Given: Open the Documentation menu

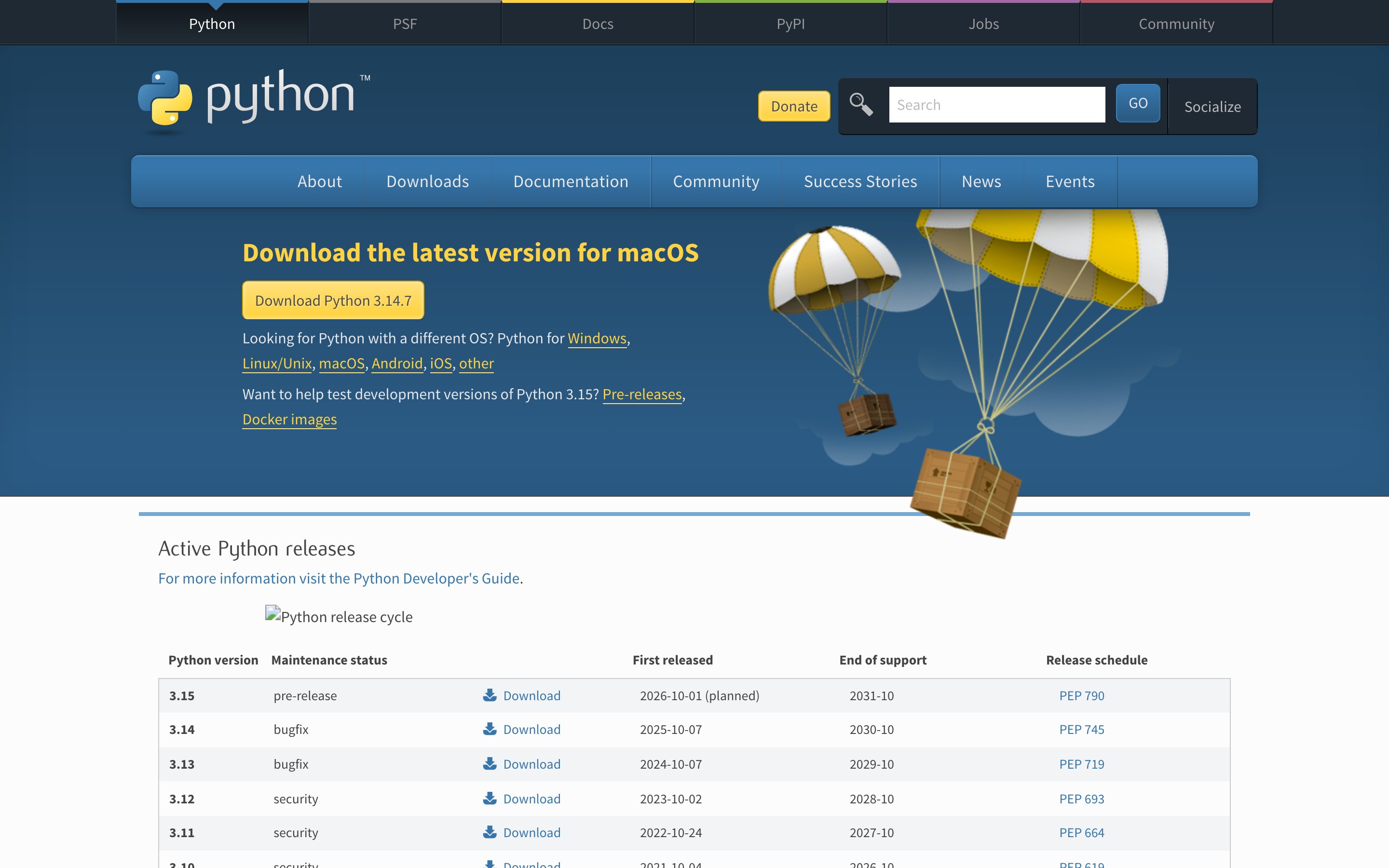Looking at the screenshot, I should (x=571, y=181).
